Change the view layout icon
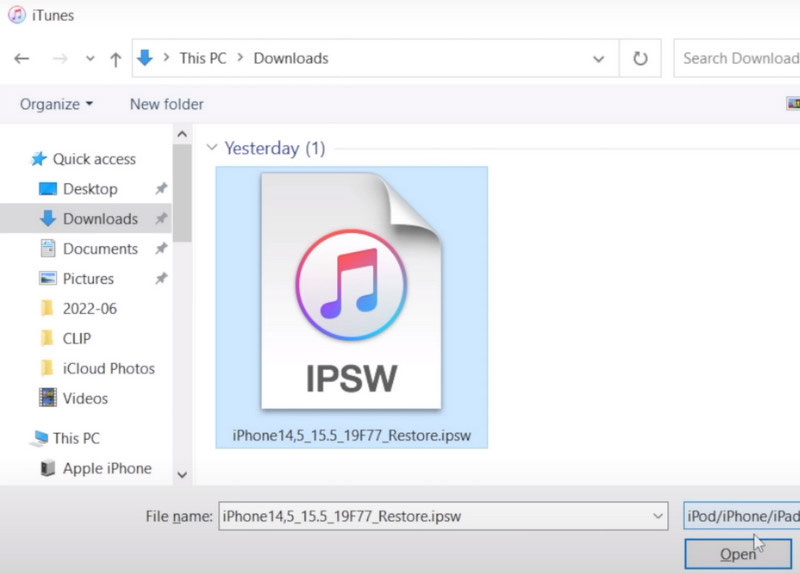800x573 pixels. click(793, 104)
